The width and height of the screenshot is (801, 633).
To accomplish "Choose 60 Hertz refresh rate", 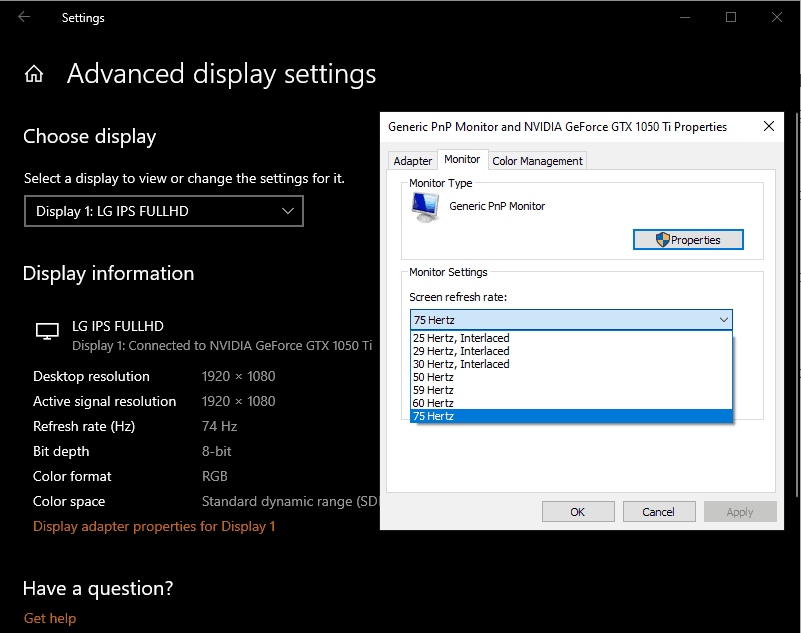I will (x=571, y=403).
